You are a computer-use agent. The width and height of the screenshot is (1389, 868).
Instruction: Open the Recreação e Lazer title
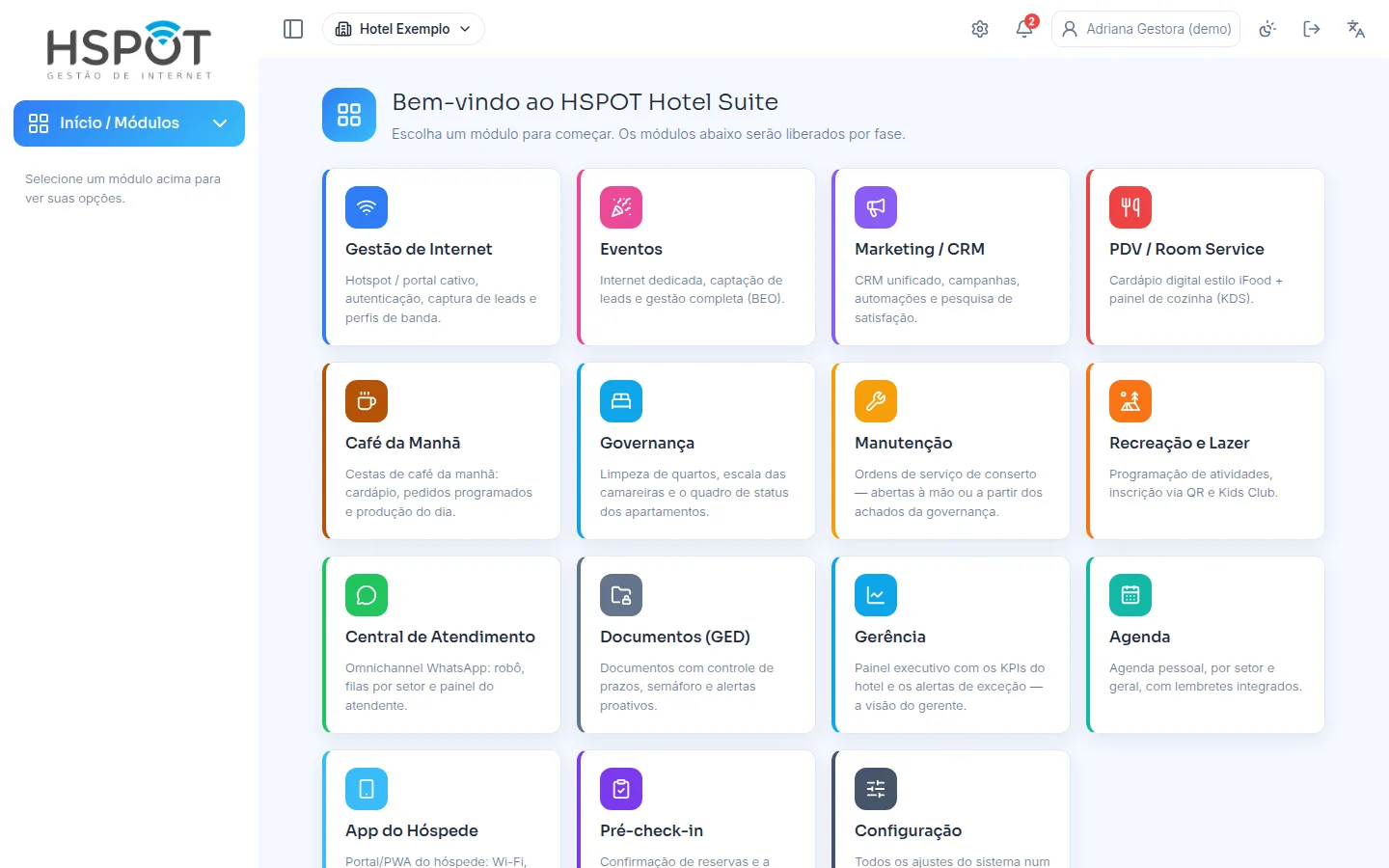(1180, 443)
